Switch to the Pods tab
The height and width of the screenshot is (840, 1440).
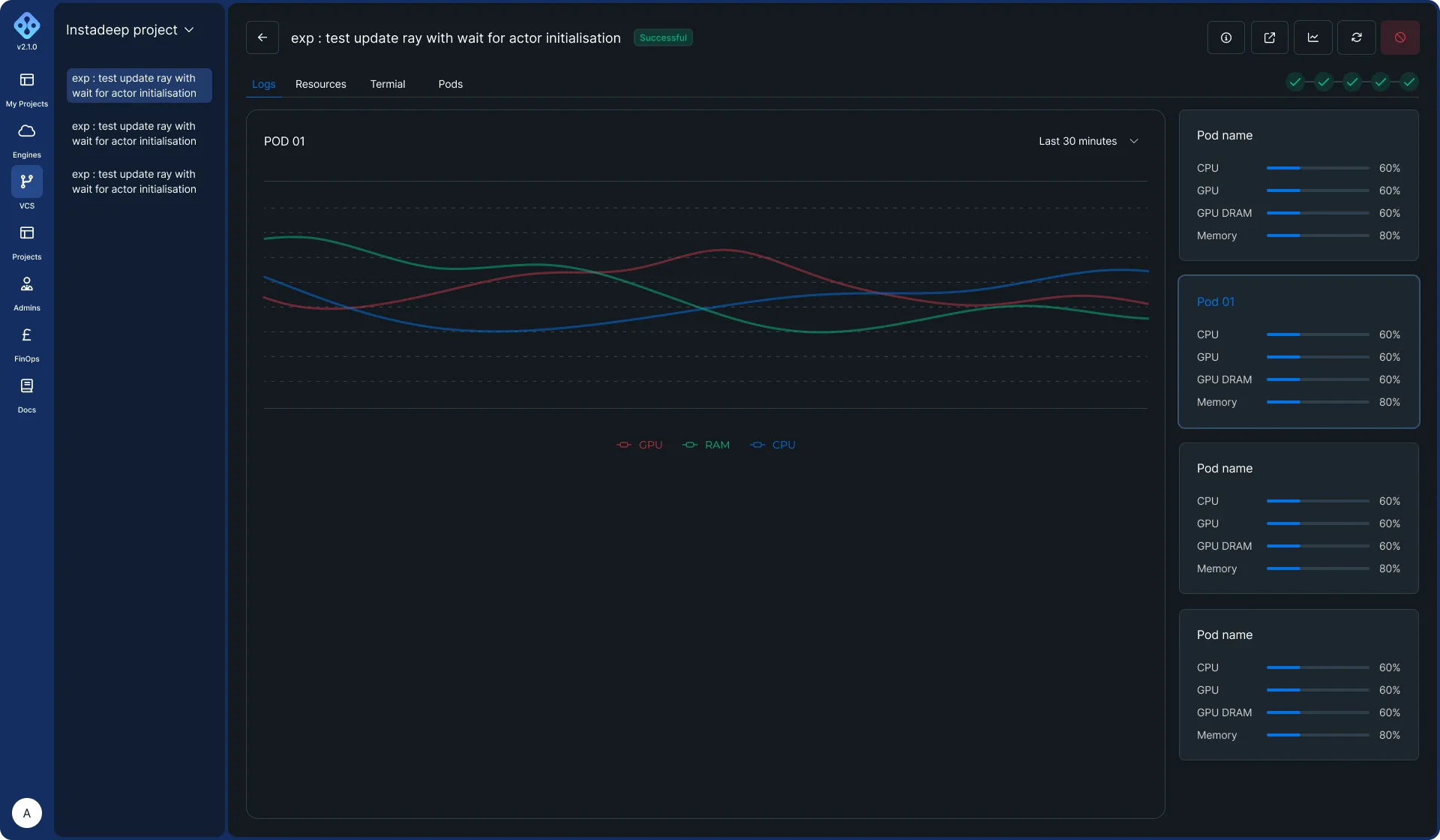click(450, 84)
